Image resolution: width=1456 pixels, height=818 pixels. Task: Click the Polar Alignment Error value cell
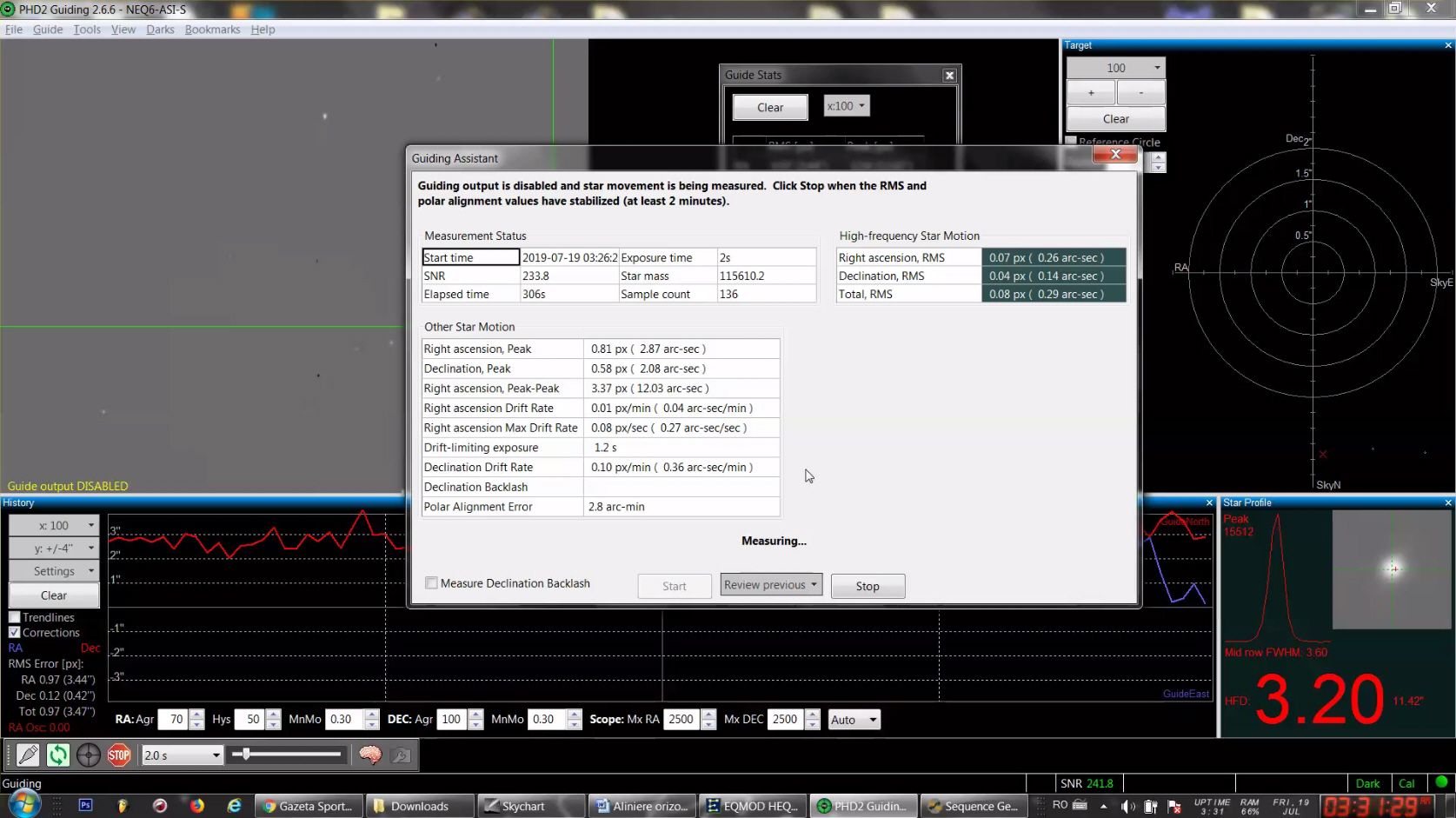coord(681,507)
